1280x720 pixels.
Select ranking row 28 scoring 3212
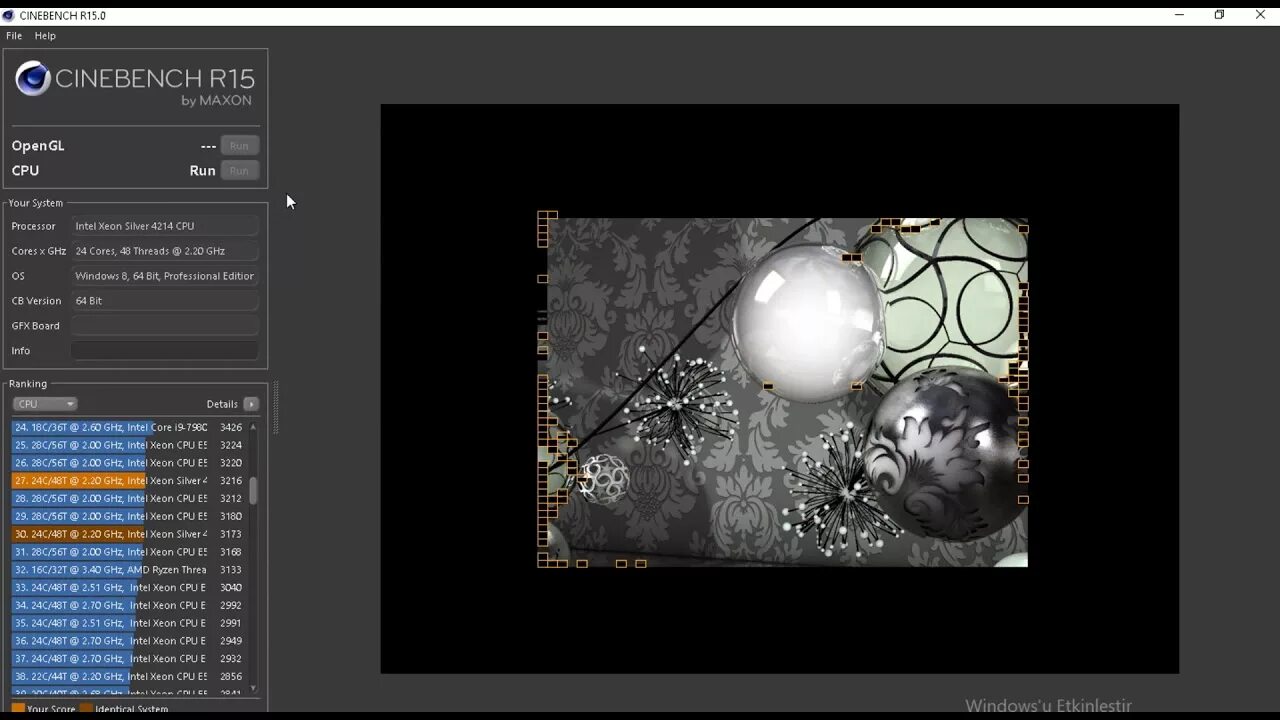point(128,498)
